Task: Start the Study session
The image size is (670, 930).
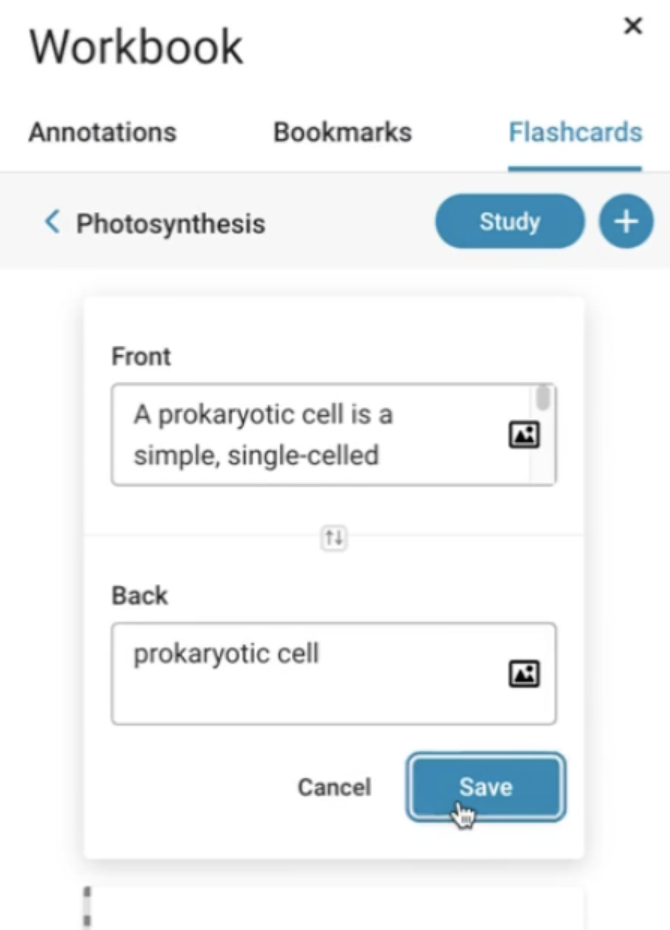Action: click(510, 221)
